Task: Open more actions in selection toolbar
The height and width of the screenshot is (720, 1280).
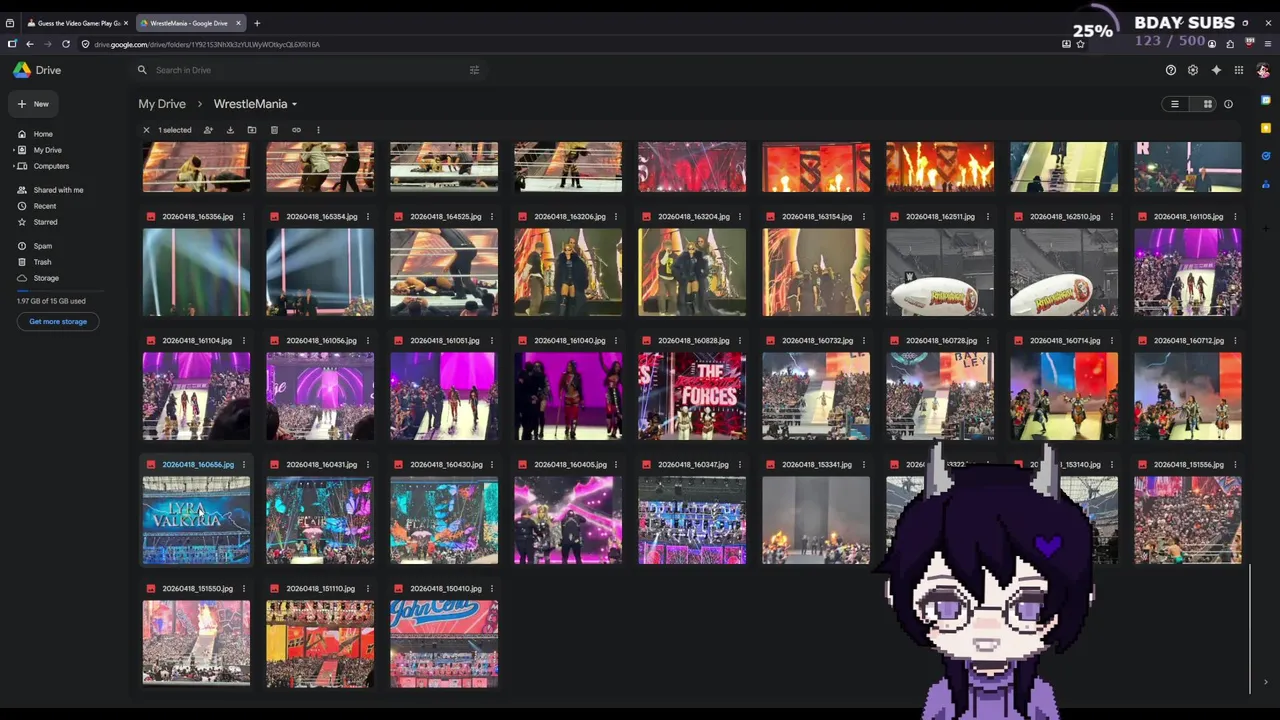Action: pos(318,130)
